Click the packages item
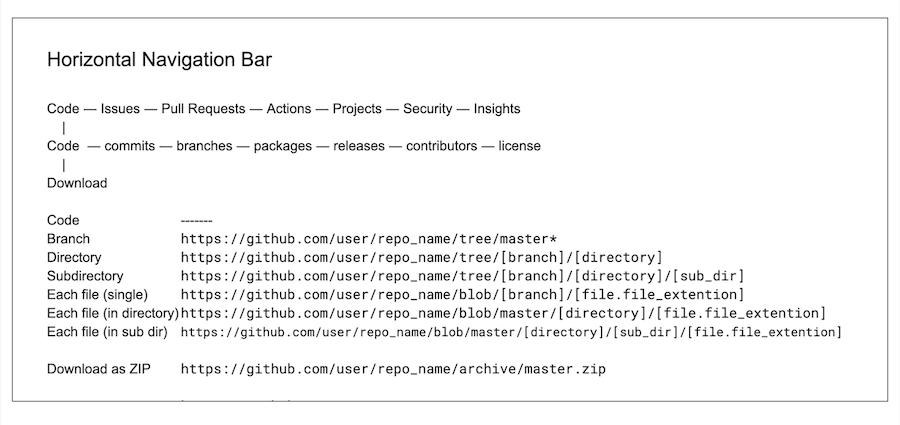 pos(283,146)
